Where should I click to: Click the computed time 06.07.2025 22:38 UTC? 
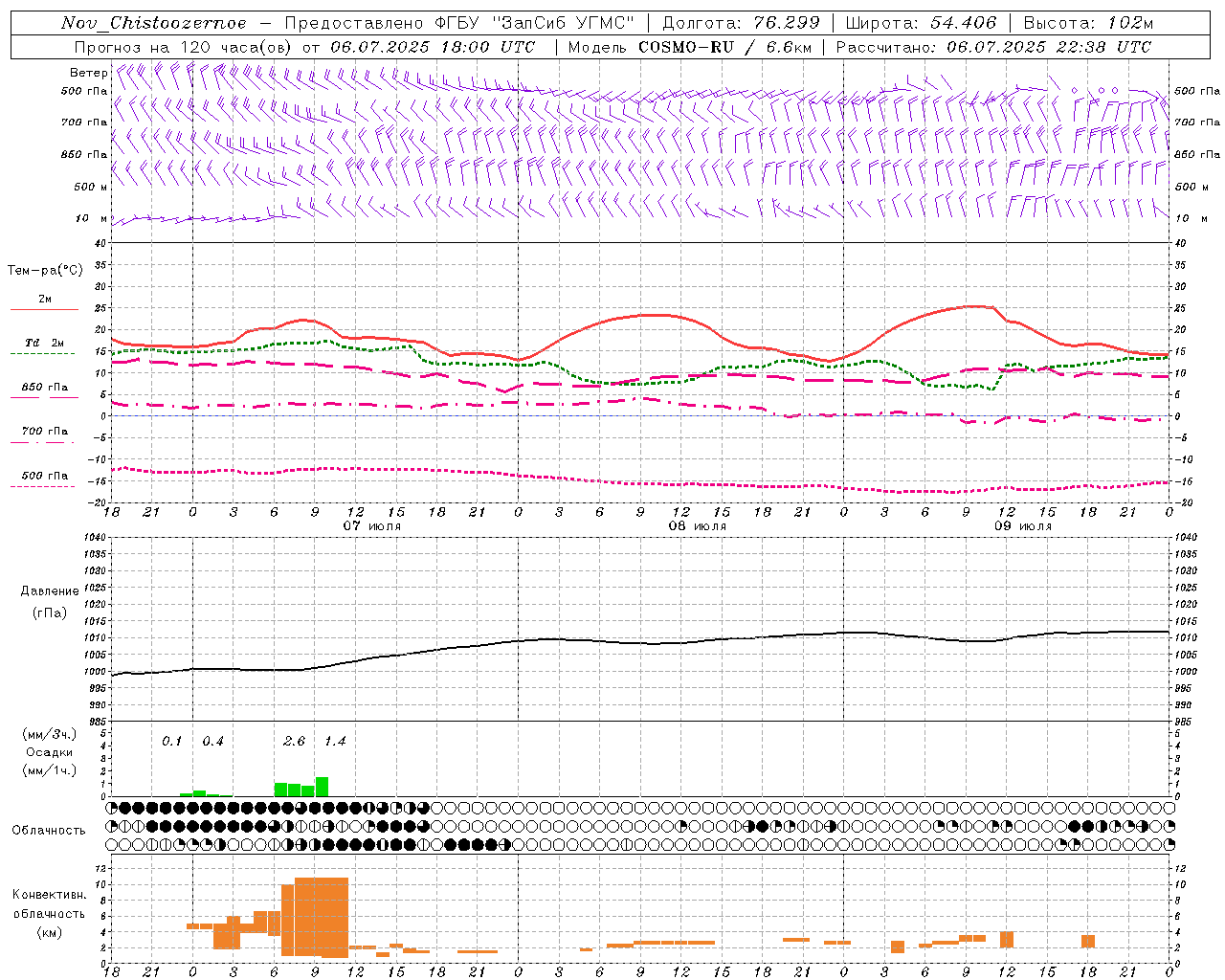tap(1049, 47)
